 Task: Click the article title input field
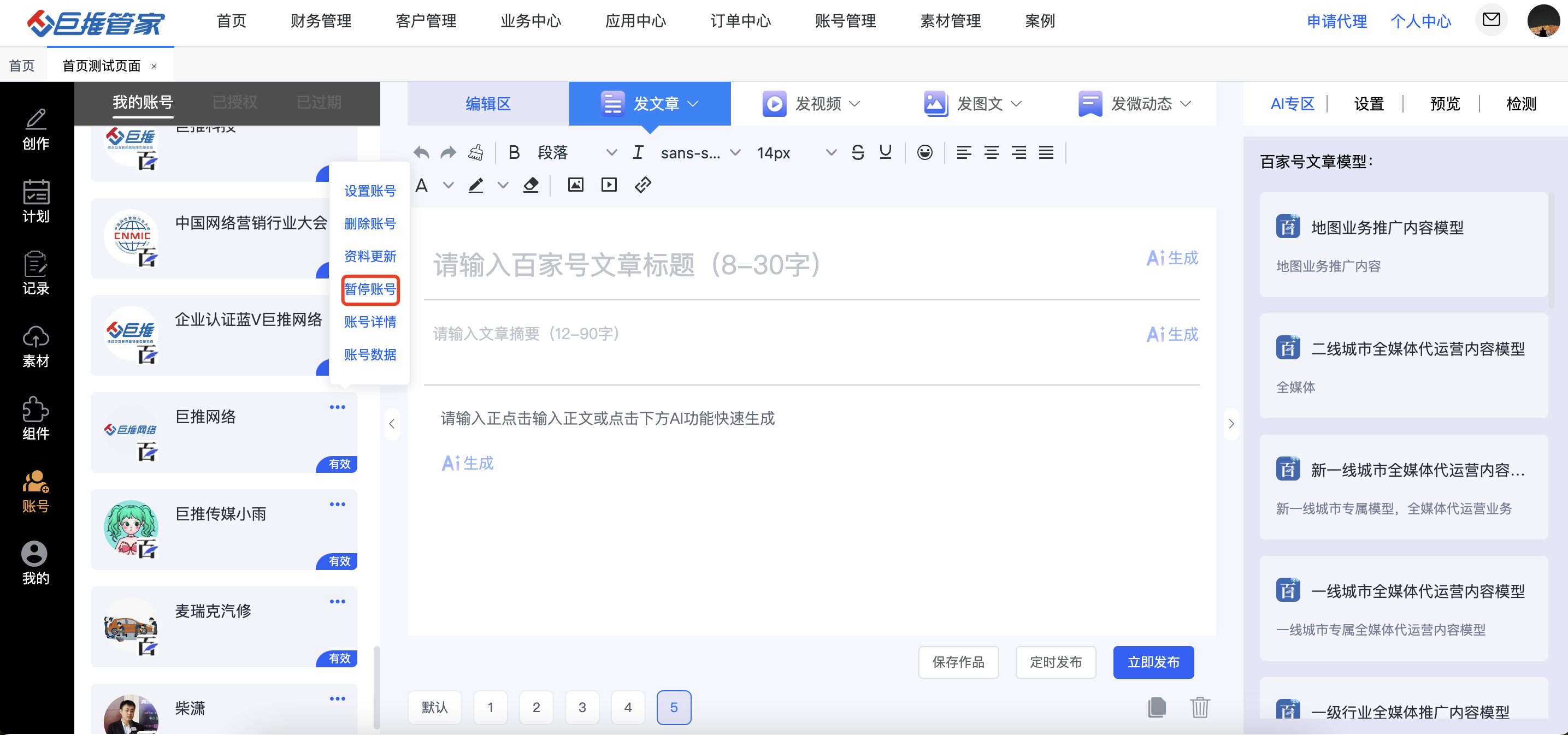tap(779, 265)
